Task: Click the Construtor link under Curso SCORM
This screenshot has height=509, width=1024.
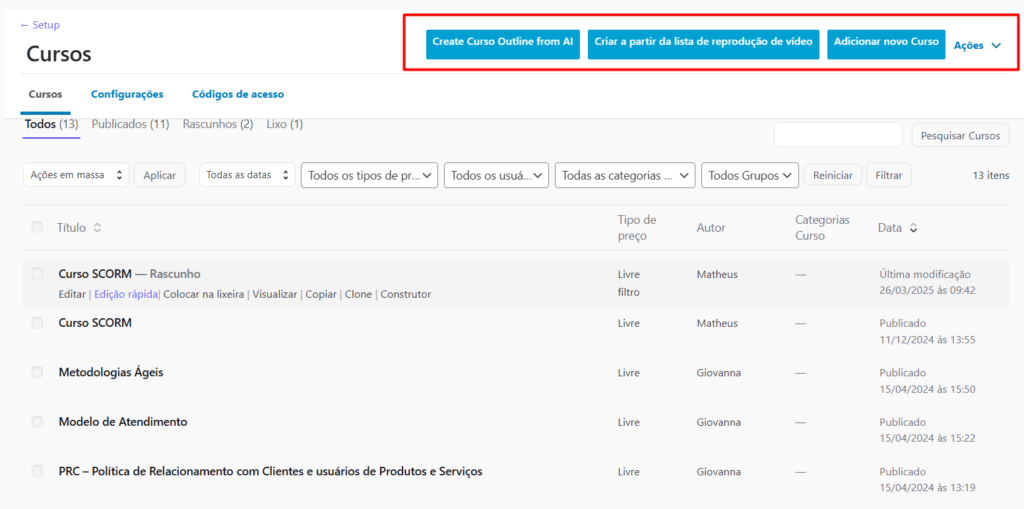Action: pos(405,295)
